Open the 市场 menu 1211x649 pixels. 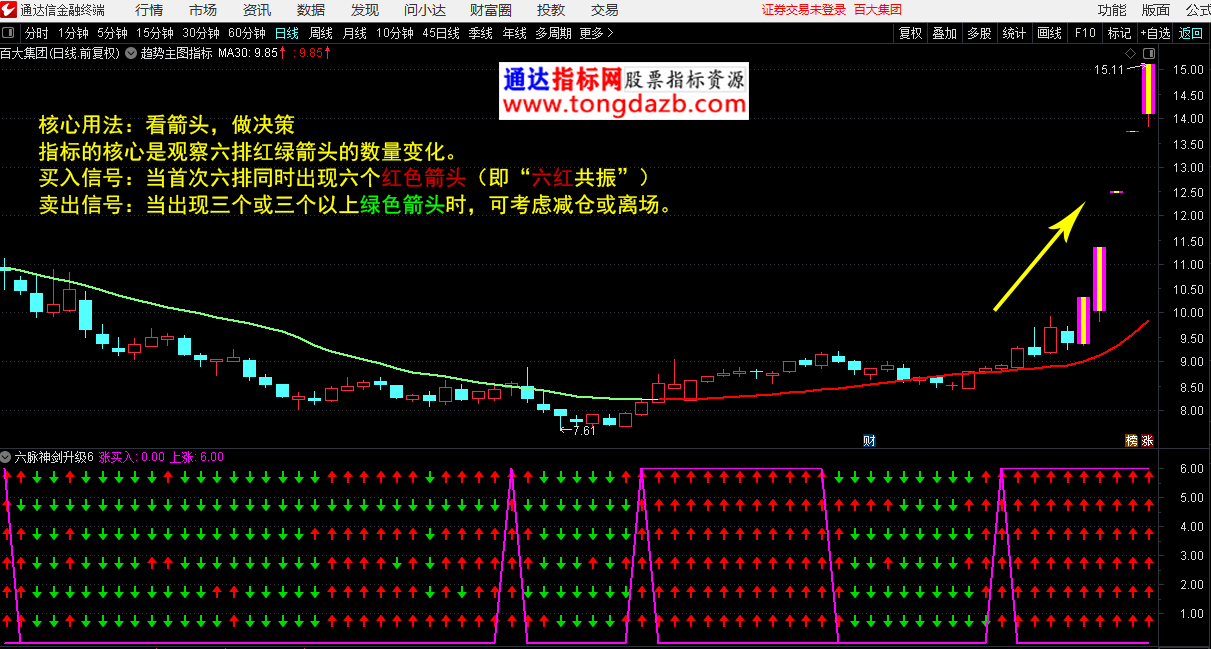pyautogui.click(x=203, y=10)
